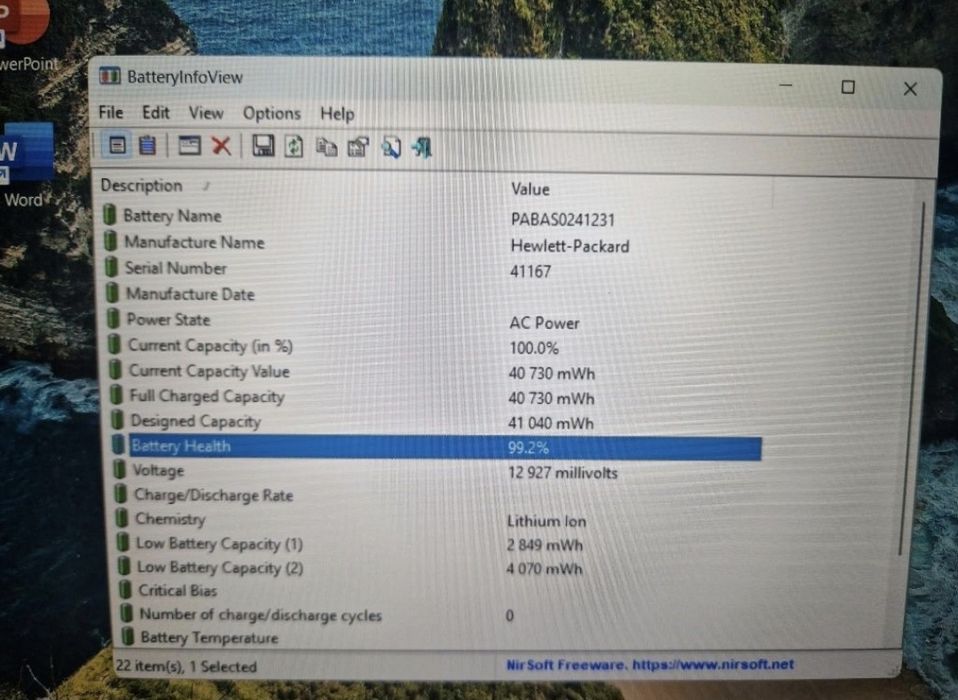
Task: Open the Options menu
Action: 272,114
